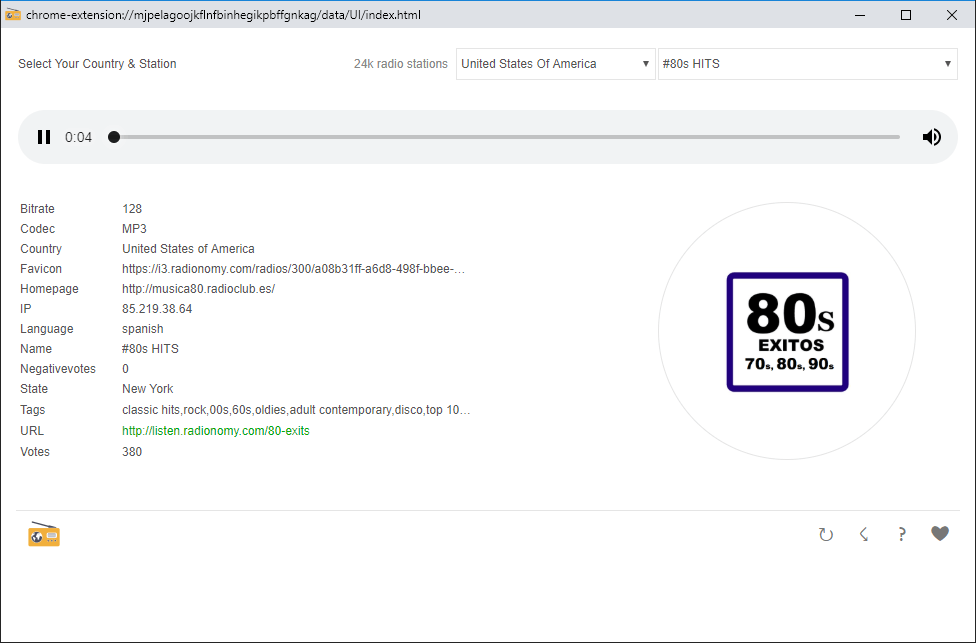Click the state value New York
This screenshot has width=976, height=643.
point(148,388)
